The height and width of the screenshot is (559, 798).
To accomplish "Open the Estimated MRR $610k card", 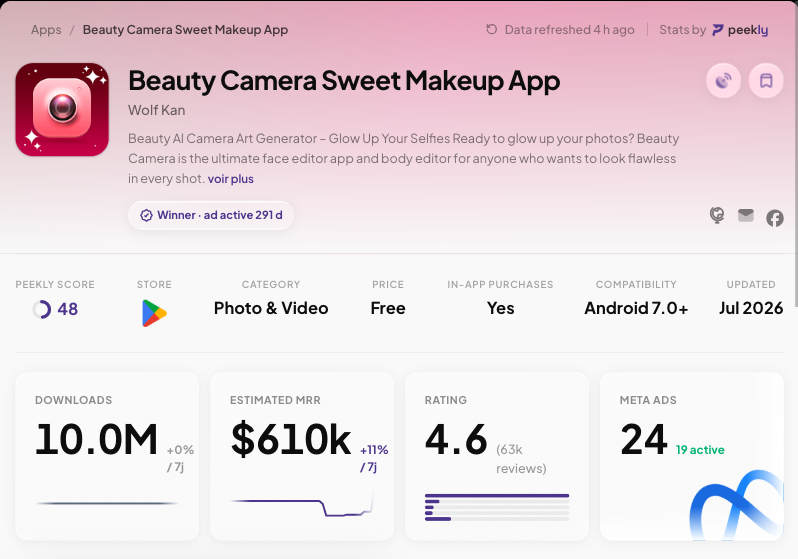I will [302, 456].
